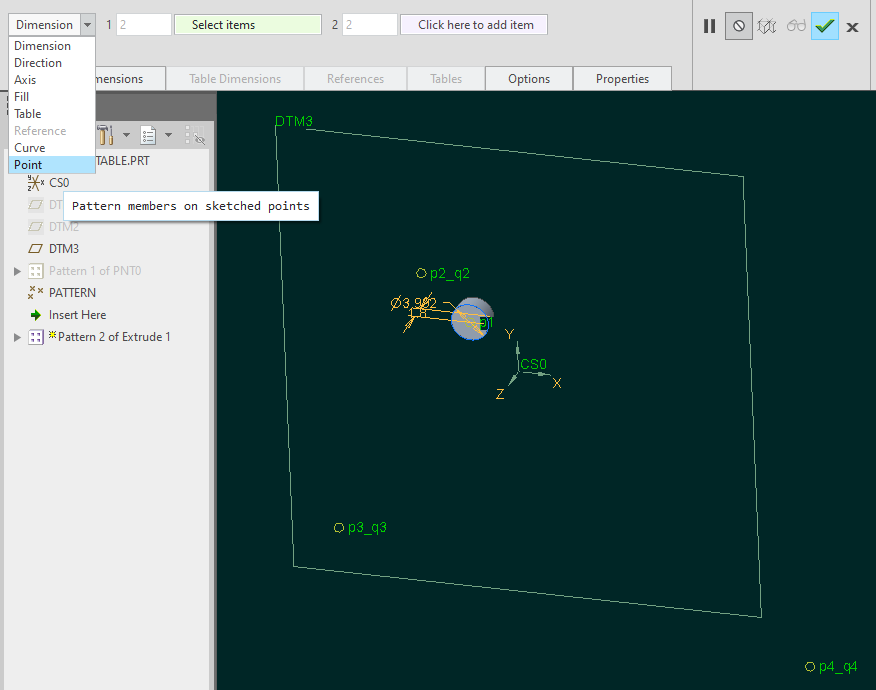Viewport: 876px width, 690px height.
Task: Pause the pattern feature creation
Action: click(709, 26)
